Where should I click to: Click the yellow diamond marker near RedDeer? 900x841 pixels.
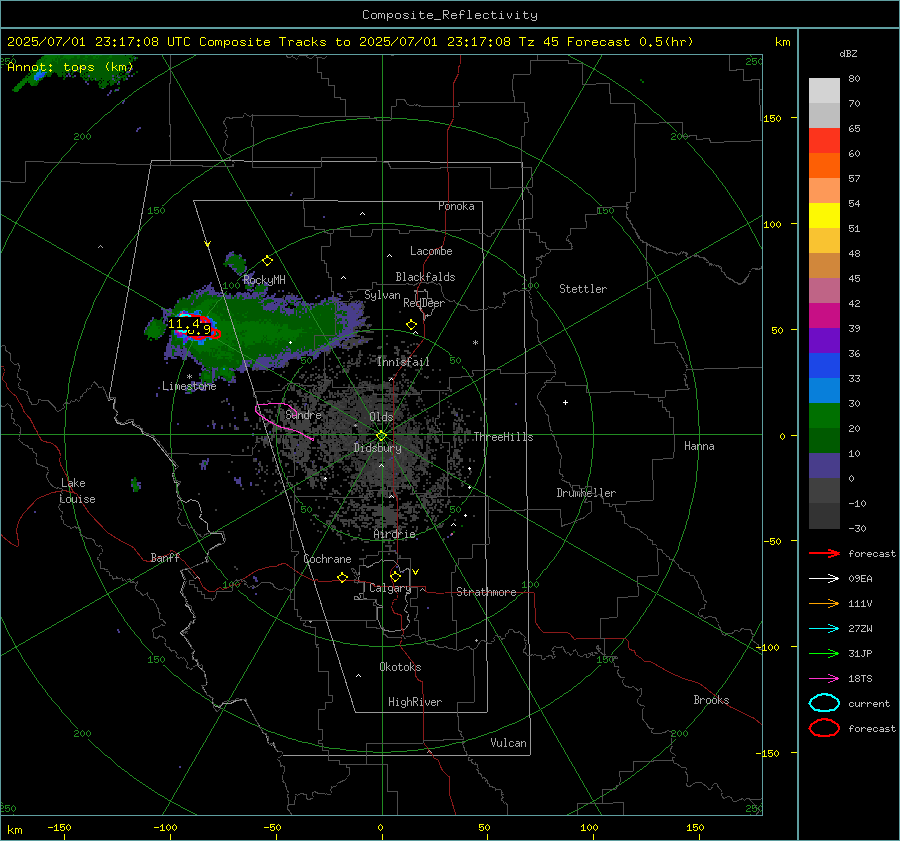[411, 325]
